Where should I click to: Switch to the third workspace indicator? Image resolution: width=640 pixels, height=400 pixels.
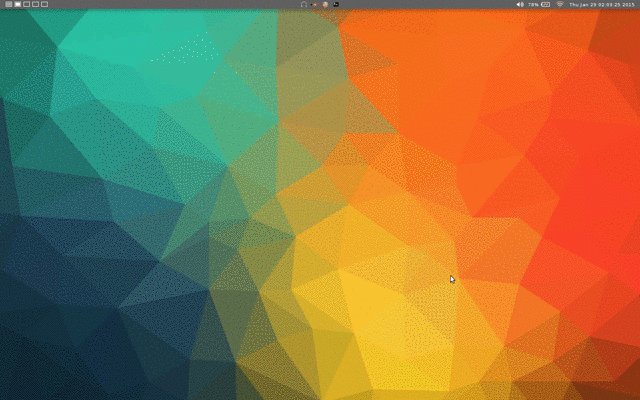pos(27,4)
